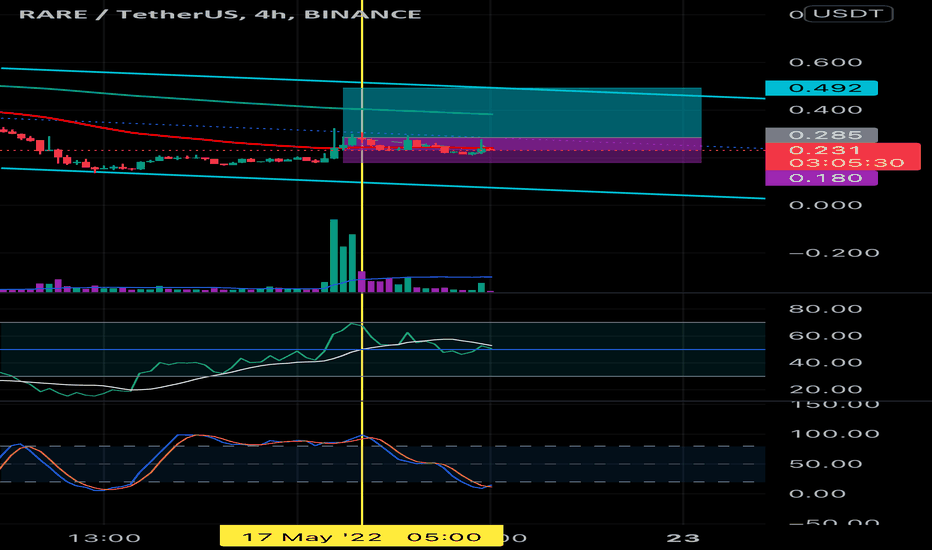This screenshot has height=550, width=932.
Task: Click the 0.000 price scale value
Action: 825,205
